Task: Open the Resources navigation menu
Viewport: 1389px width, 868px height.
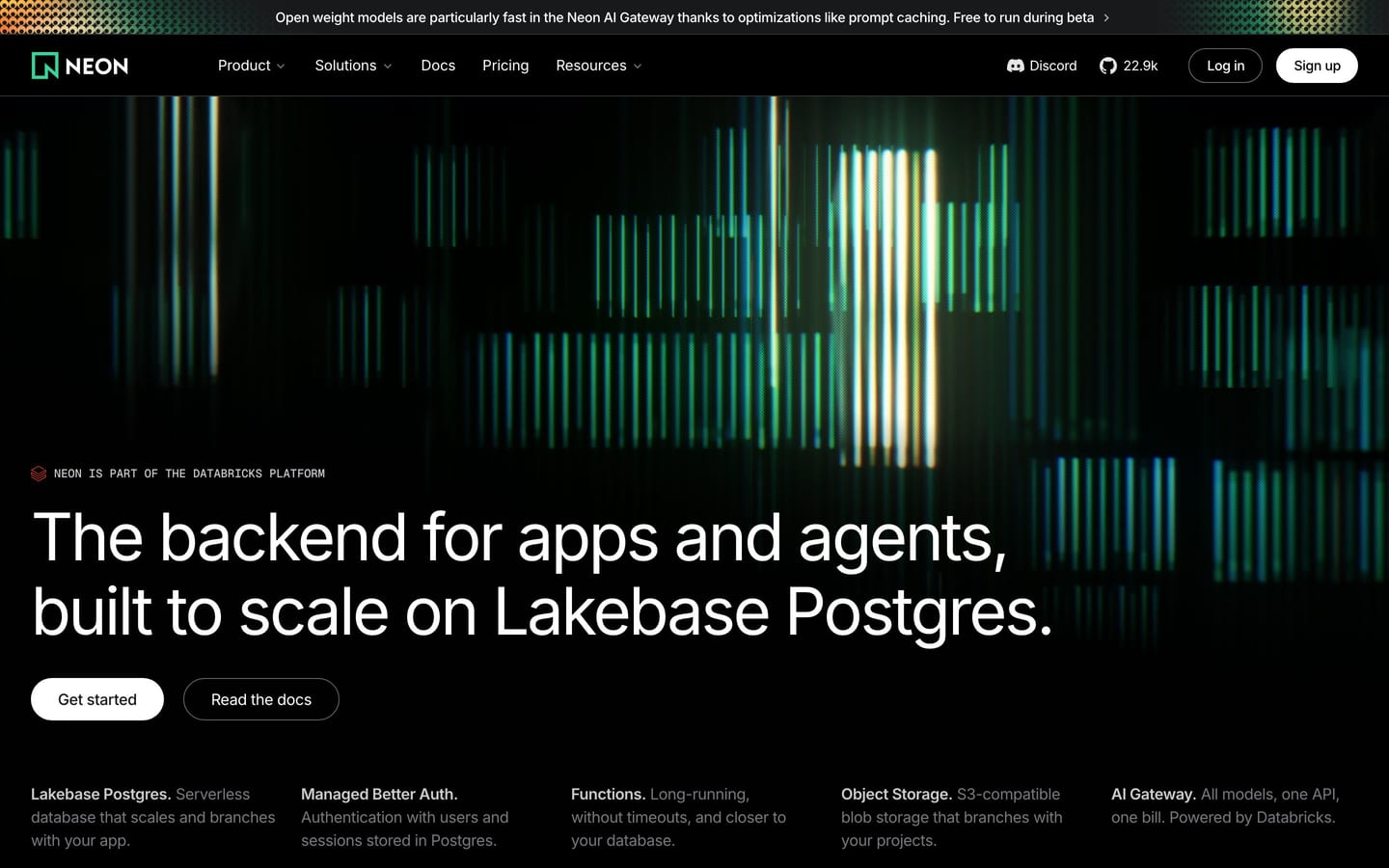Action: point(599,66)
